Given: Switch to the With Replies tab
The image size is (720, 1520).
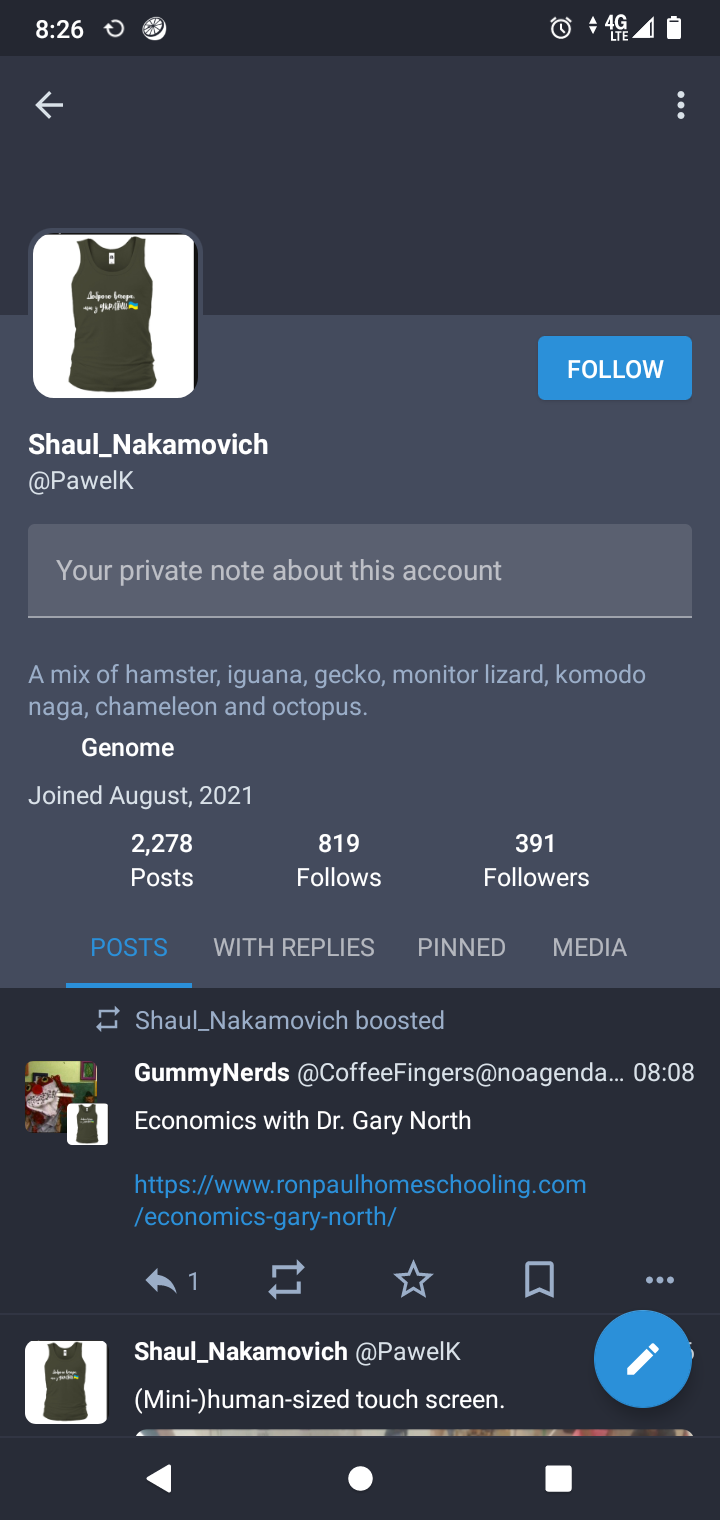Looking at the screenshot, I should 294,947.
